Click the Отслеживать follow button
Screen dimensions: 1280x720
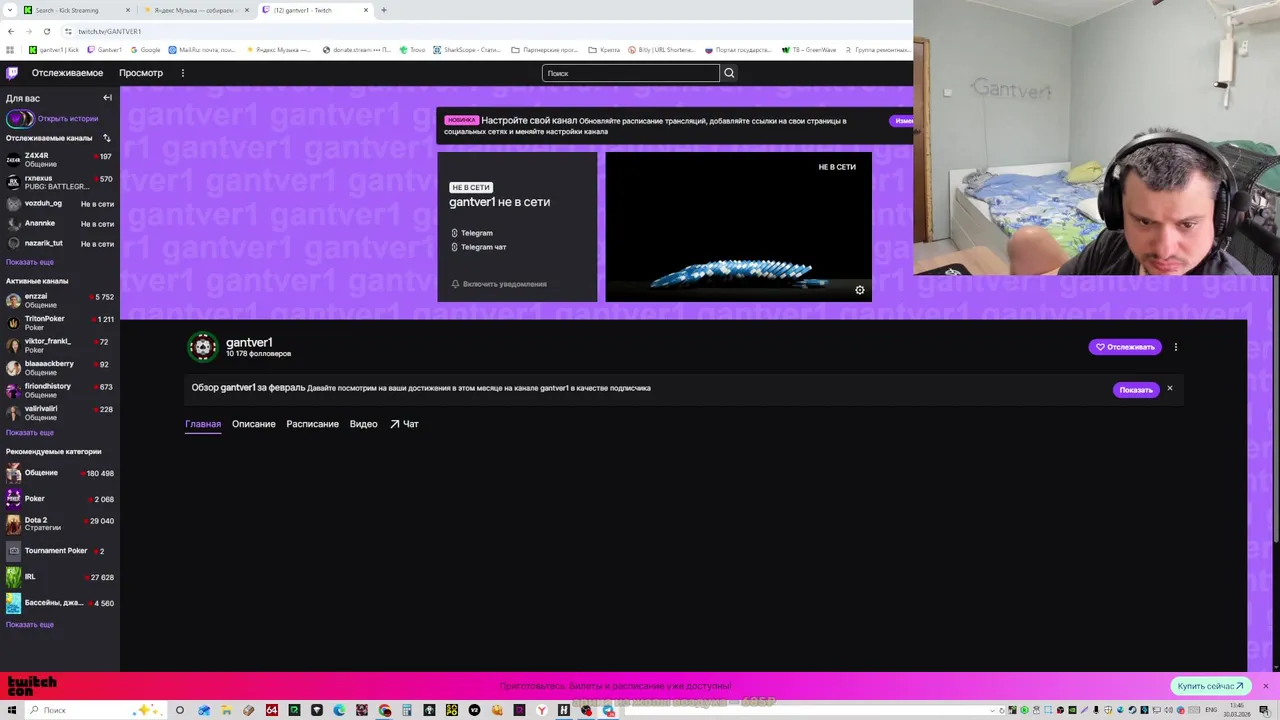click(x=1125, y=347)
